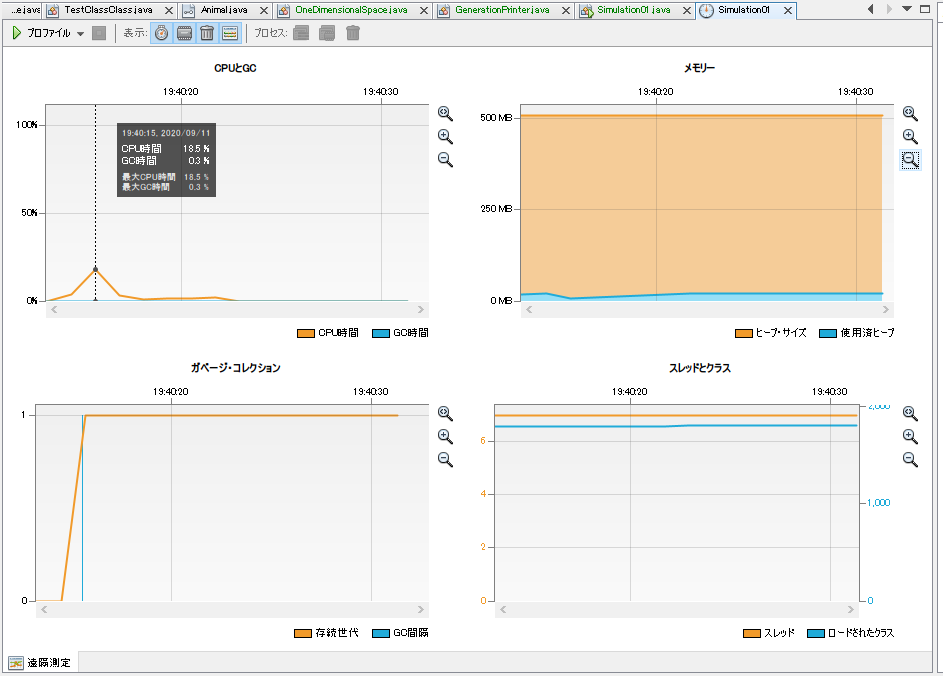Toggle scale-to-fit on the CPUとGC chart
The image size is (943, 676).
tap(445, 113)
